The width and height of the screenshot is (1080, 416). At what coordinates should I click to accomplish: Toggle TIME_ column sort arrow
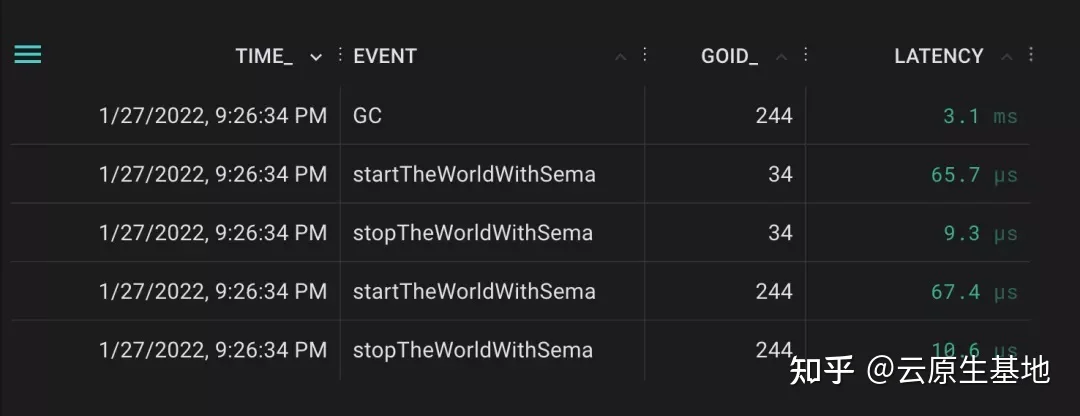pyautogui.click(x=316, y=57)
